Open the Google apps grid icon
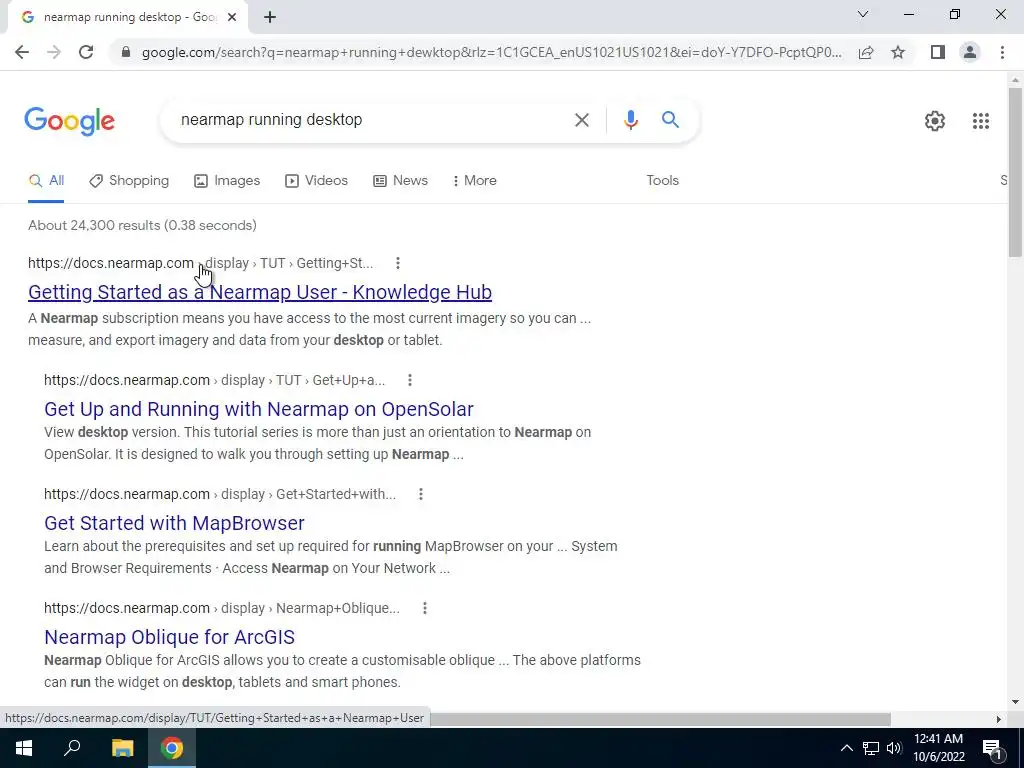The width and height of the screenshot is (1024, 768). [x=980, y=121]
